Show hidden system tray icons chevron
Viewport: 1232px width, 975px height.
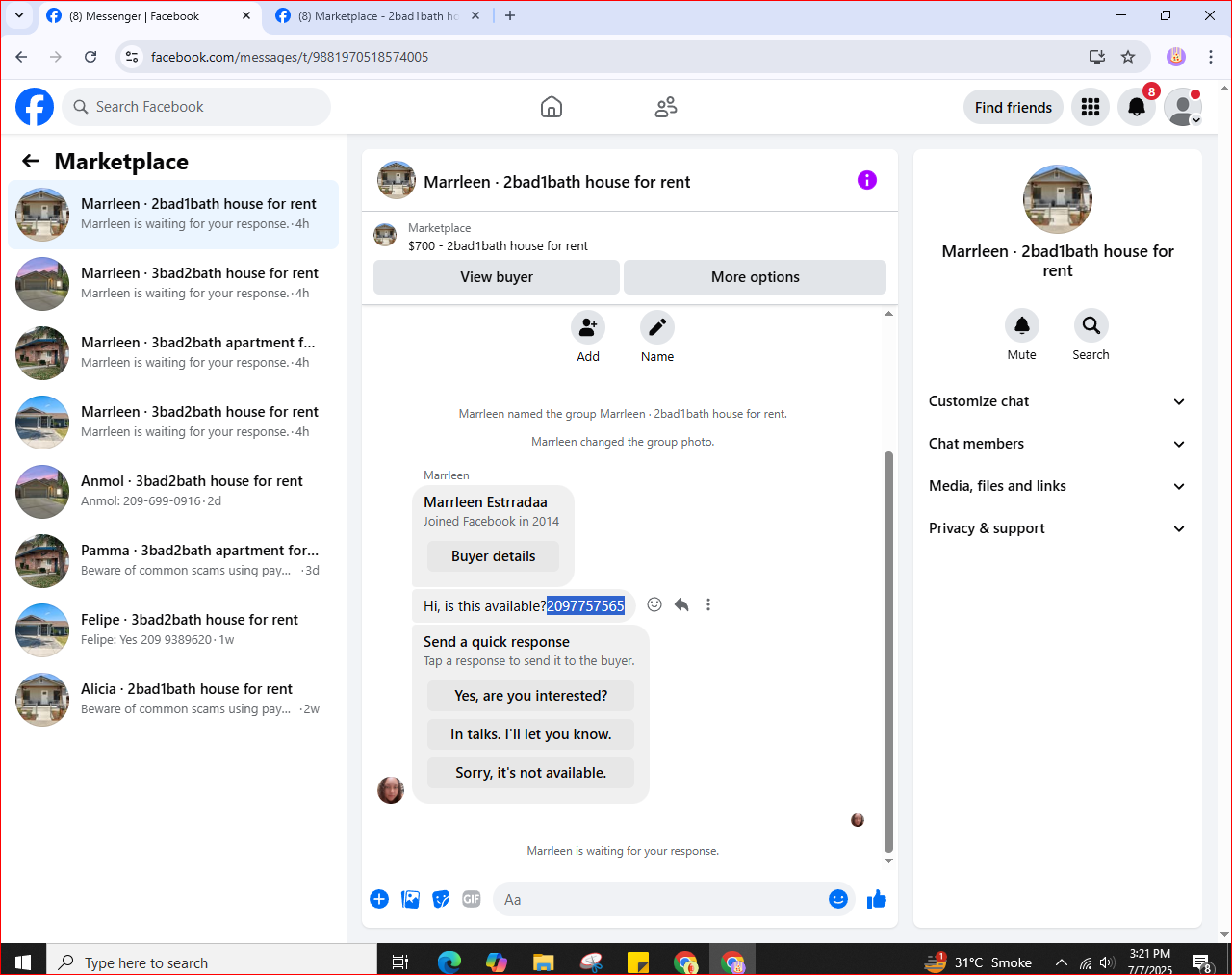click(1061, 962)
